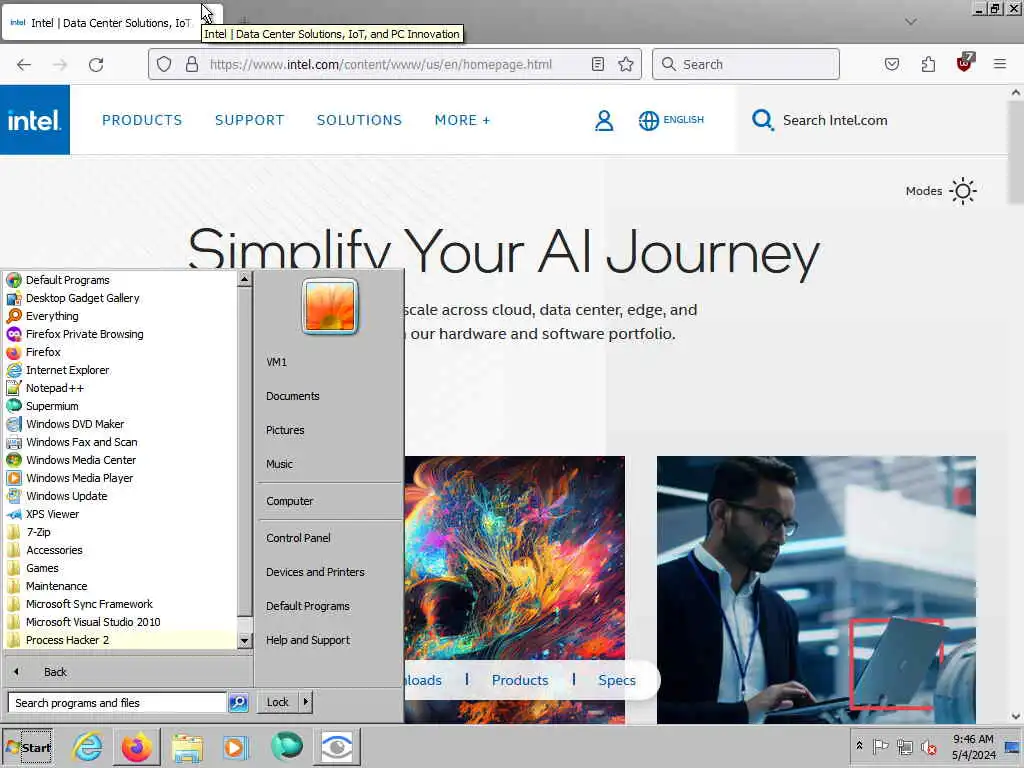The height and width of the screenshot is (768, 1024).
Task: Click the uBlock Origin shield icon
Action: [965, 63]
